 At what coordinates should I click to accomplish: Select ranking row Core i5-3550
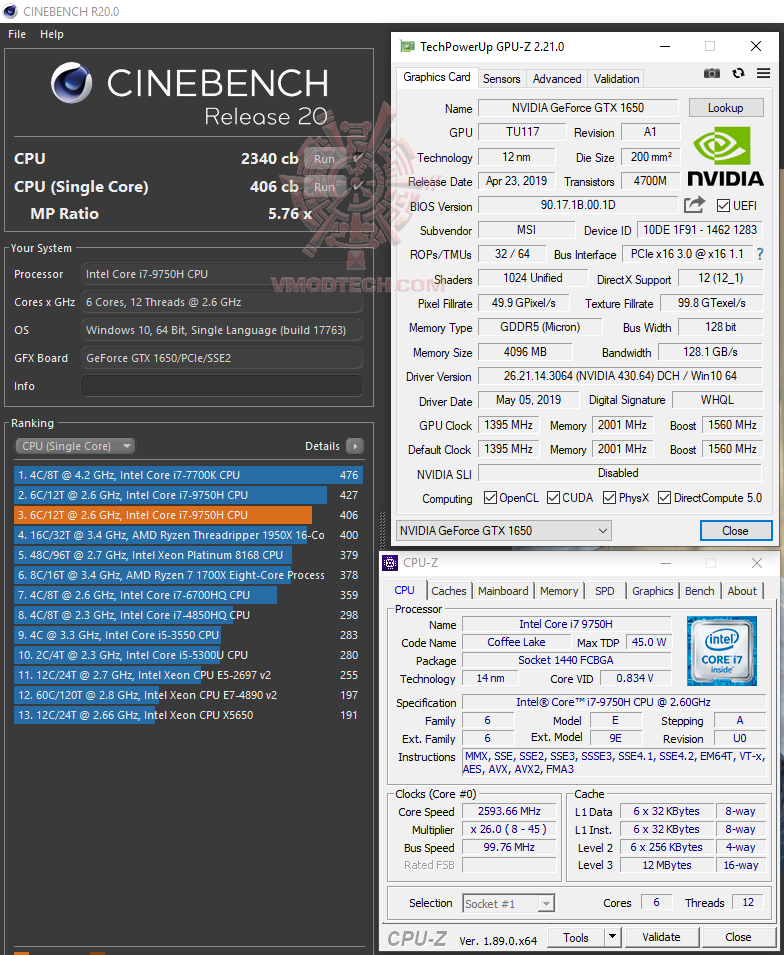click(188, 635)
